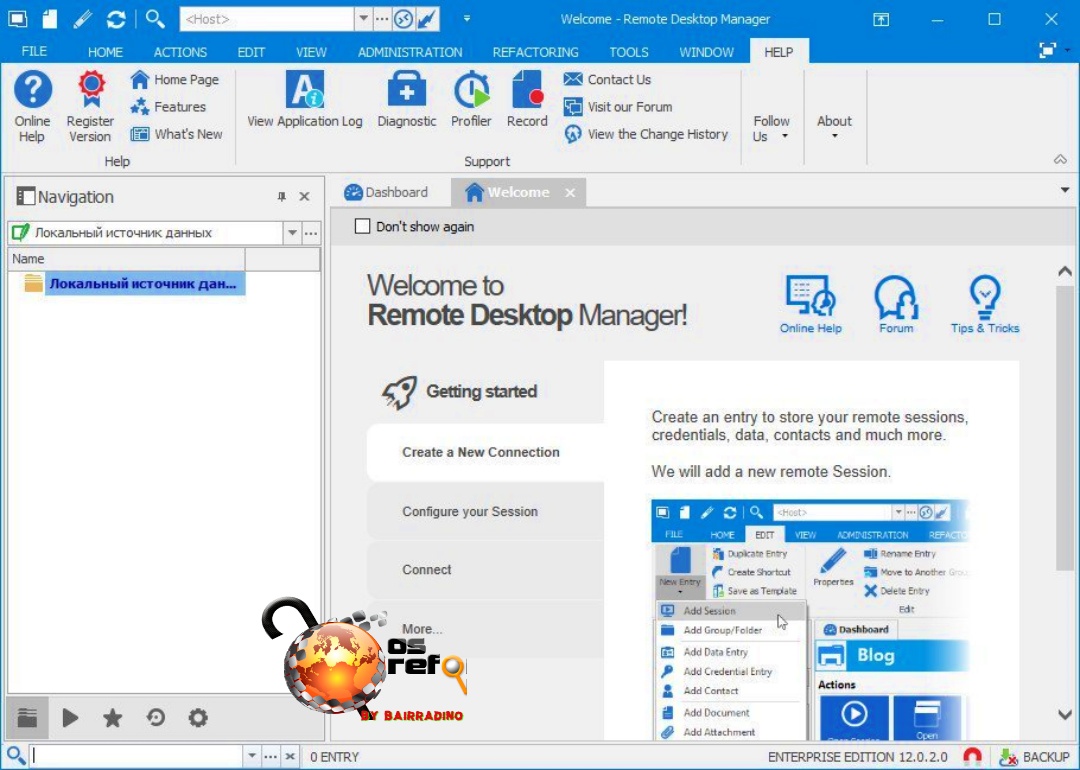
Task: Open View Application Log
Action: tap(304, 100)
